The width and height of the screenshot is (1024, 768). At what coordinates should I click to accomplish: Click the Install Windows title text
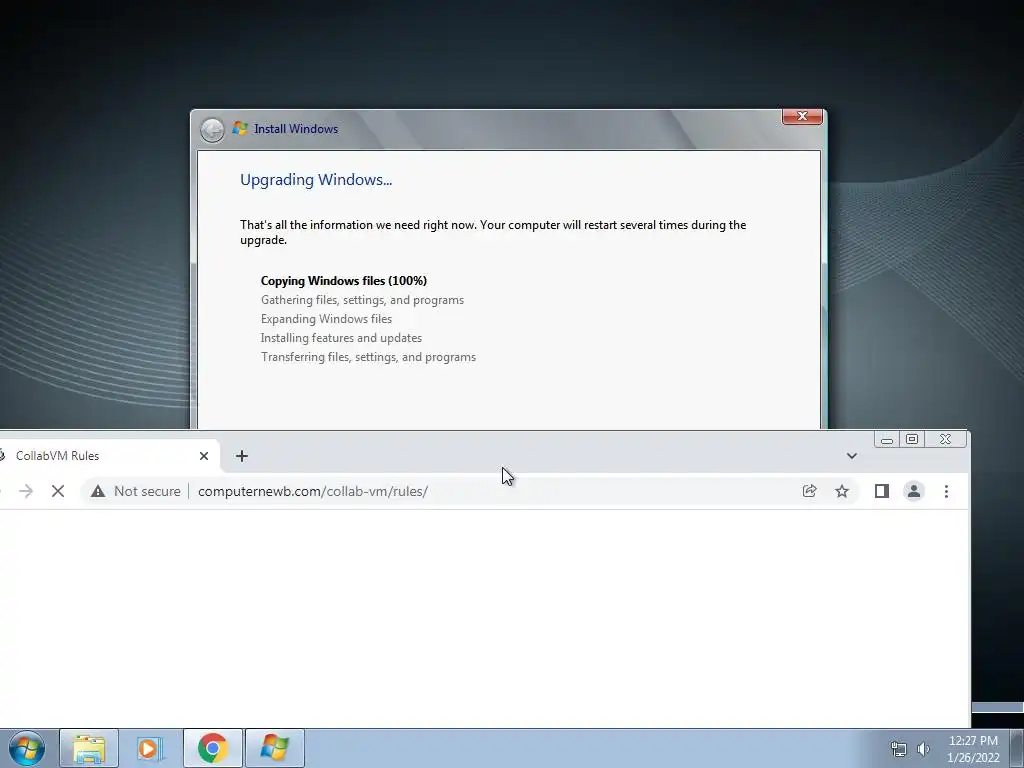coord(296,129)
